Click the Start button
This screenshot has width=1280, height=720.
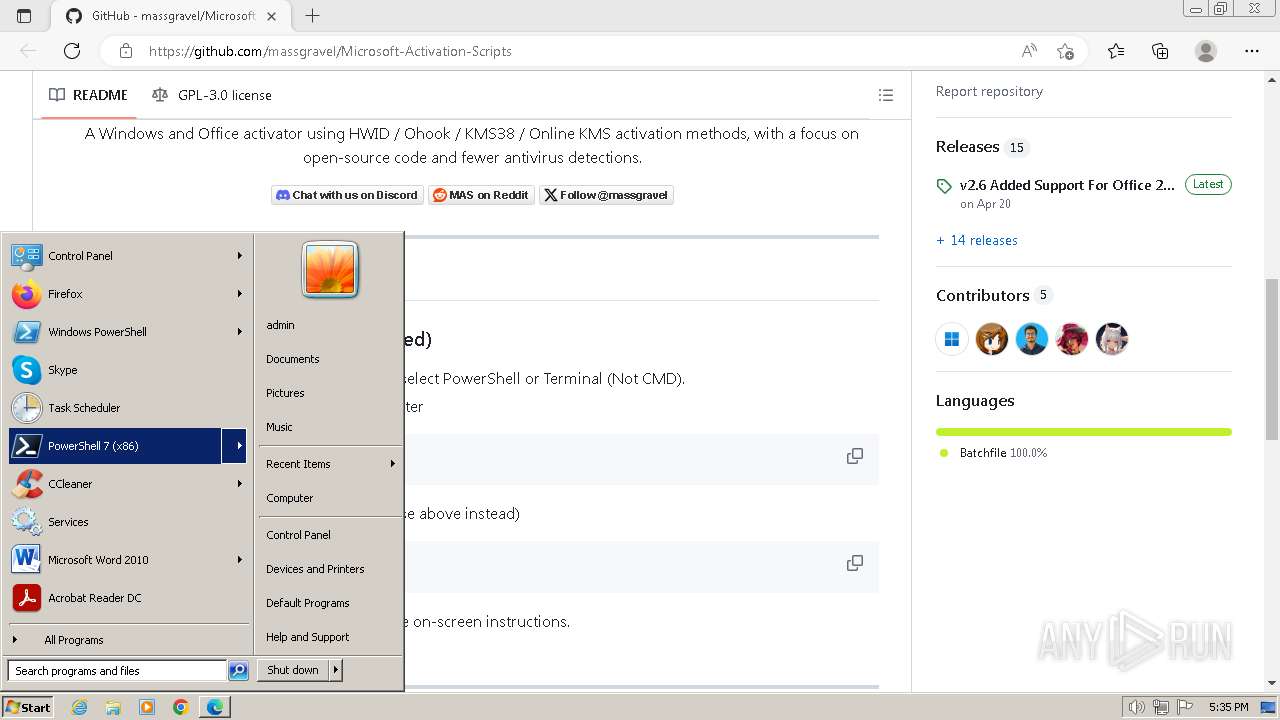pos(28,707)
